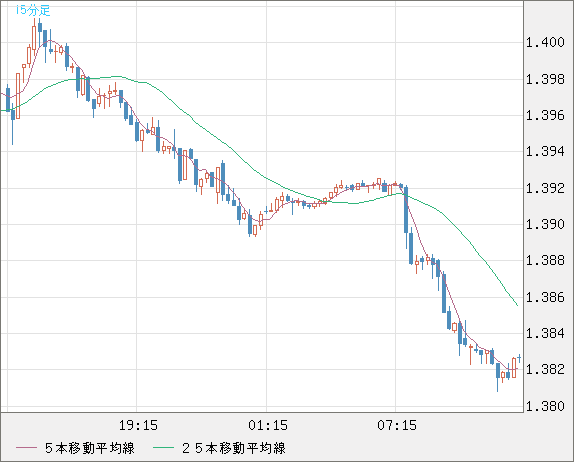
Task: Click the 1.400 price axis label
Action: pyautogui.click(x=545, y=42)
